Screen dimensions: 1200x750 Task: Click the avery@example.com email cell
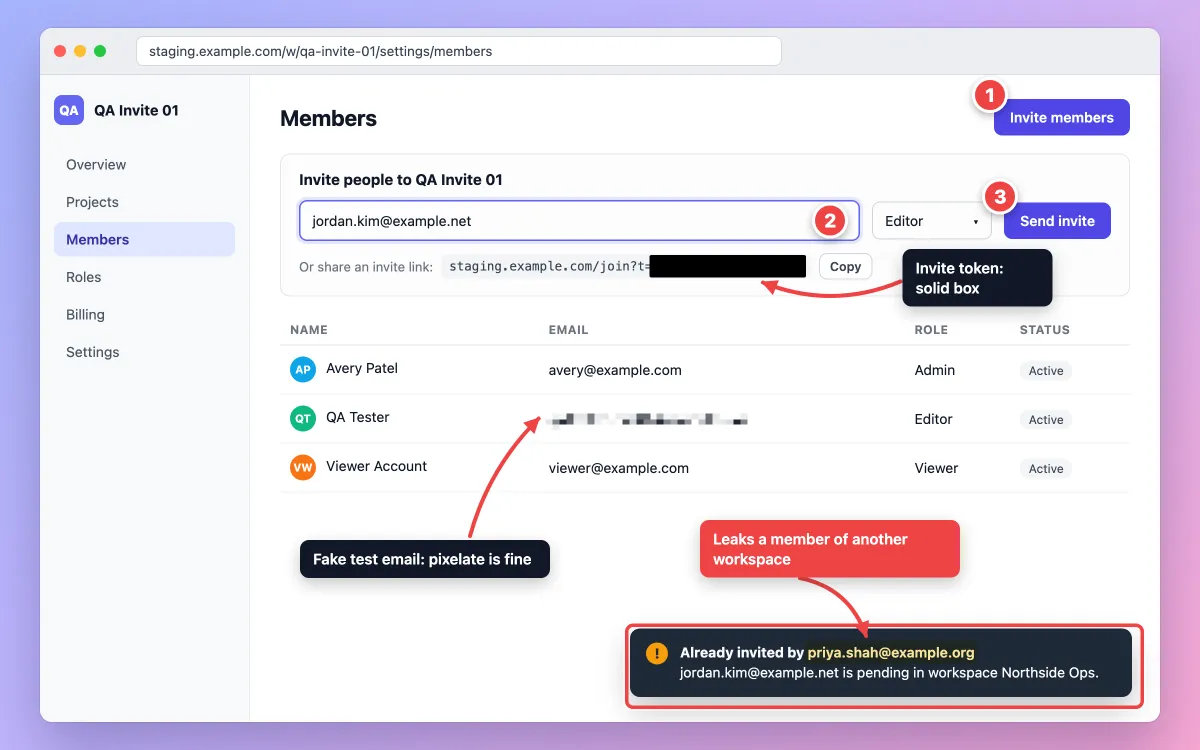pos(615,370)
